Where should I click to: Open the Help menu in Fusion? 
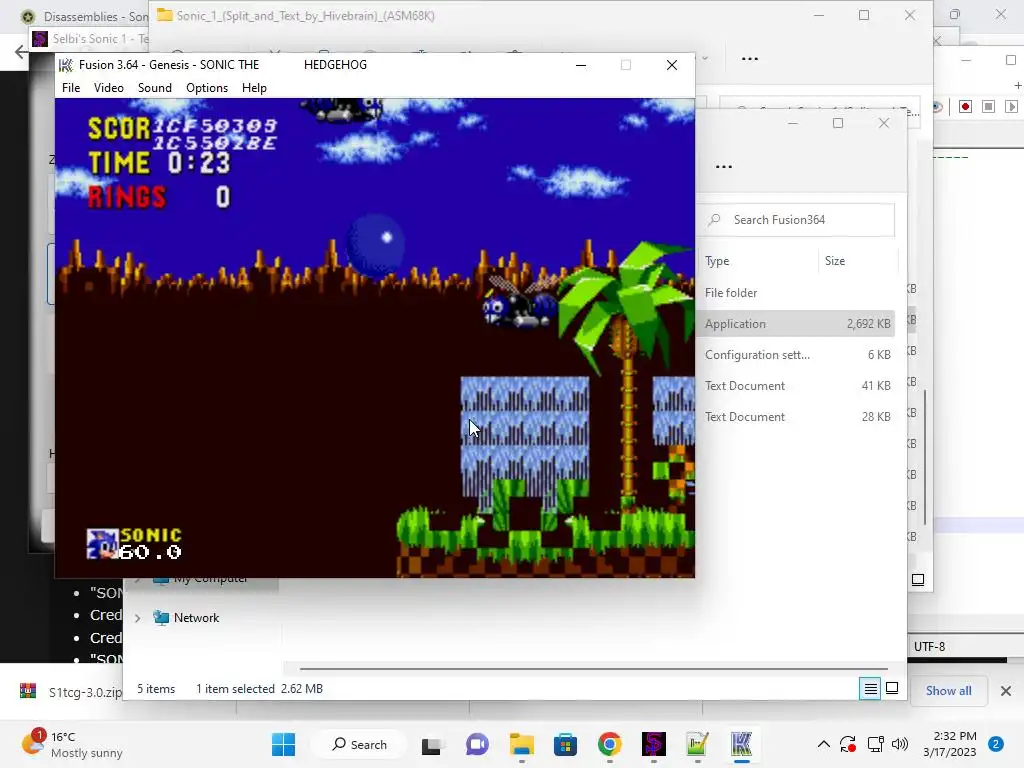pos(254,88)
